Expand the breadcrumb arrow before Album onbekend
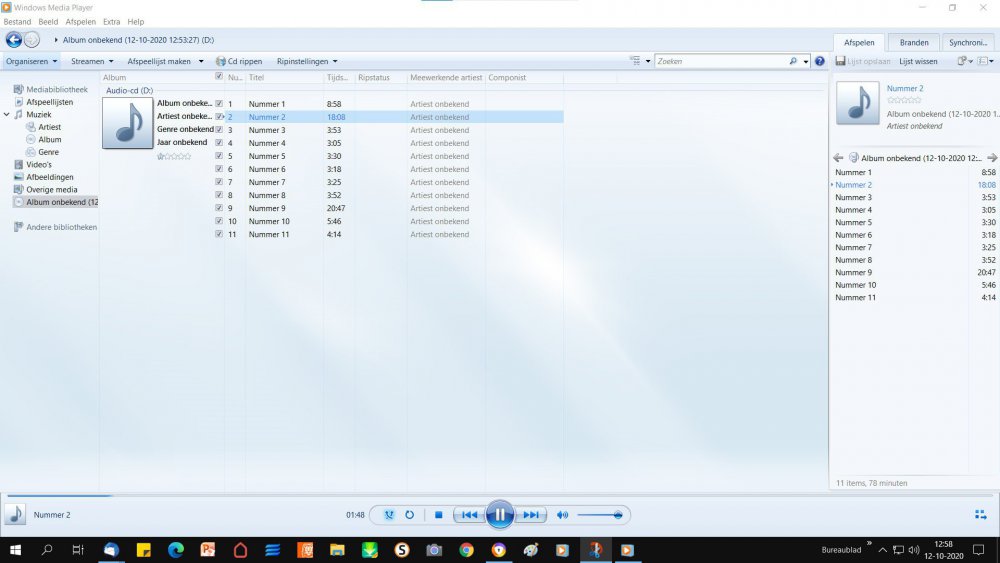1000x563 pixels. coord(56,40)
